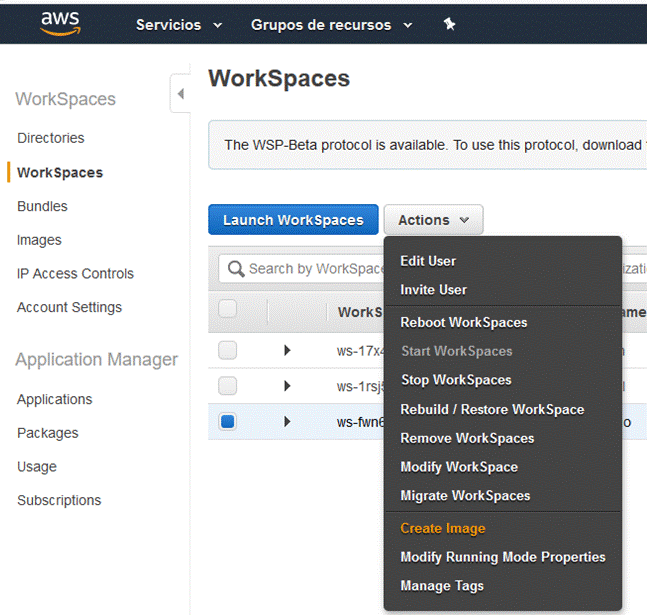Screen dimensions: 647x615
Task: Click the ws-fwn WorkSpace ID cell
Action: coord(360,422)
